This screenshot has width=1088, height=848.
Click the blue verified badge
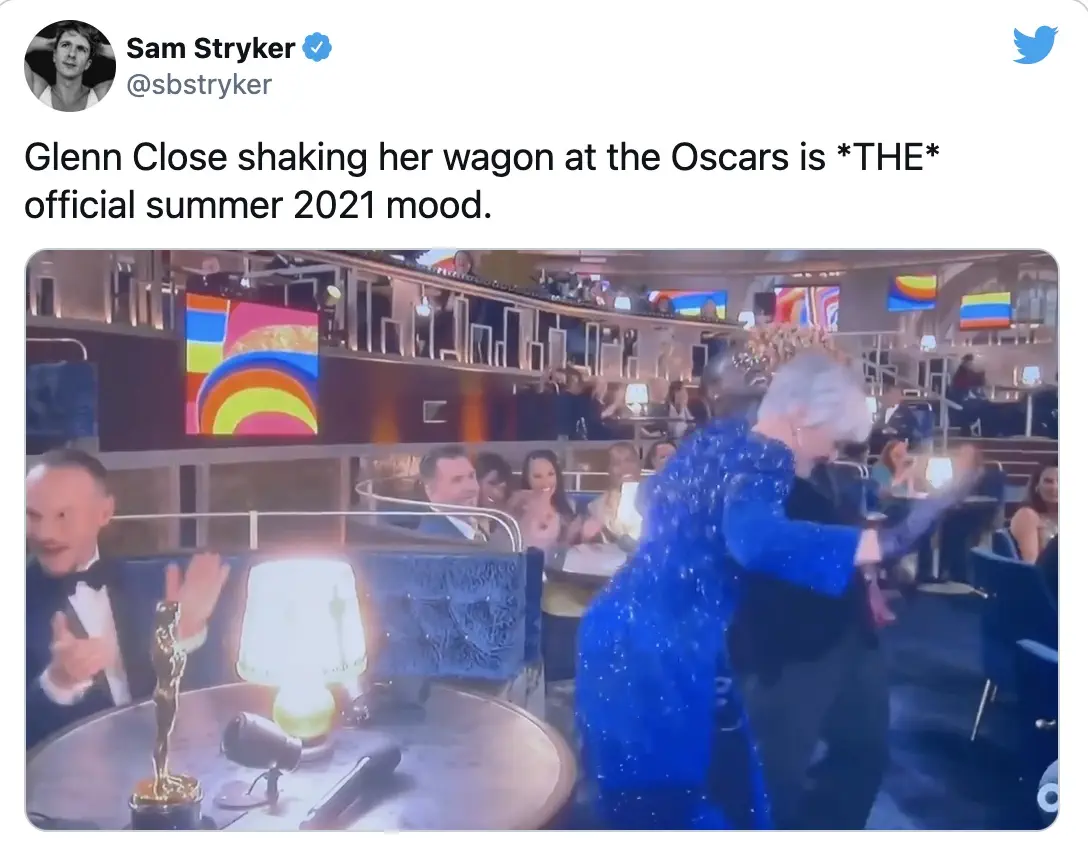coord(317,48)
